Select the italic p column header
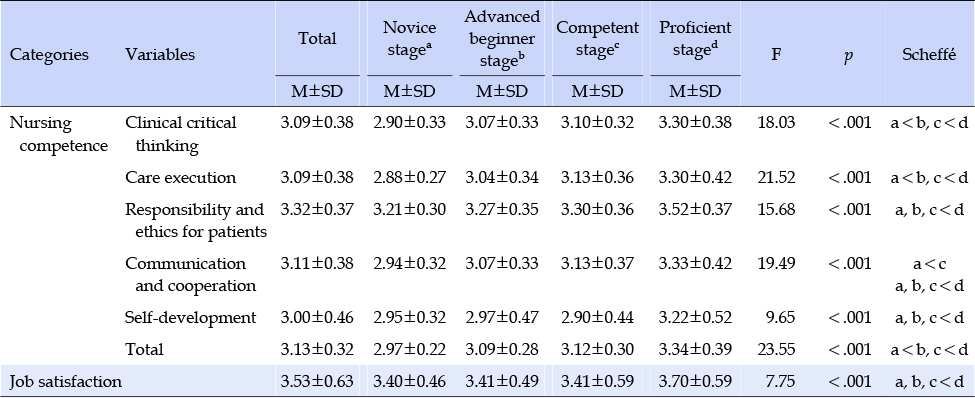The image size is (975, 398). click(x=848, y=56)
